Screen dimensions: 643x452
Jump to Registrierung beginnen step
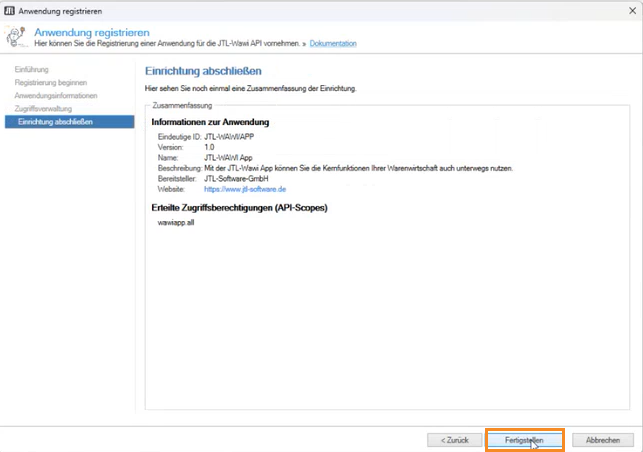point(50,82)
